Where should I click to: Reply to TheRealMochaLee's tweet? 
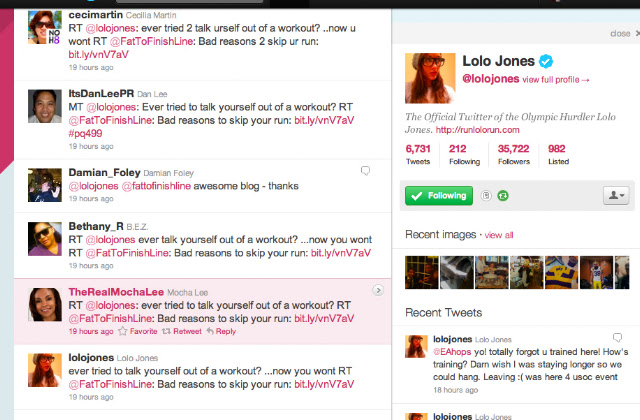click(x=221, y=331)
